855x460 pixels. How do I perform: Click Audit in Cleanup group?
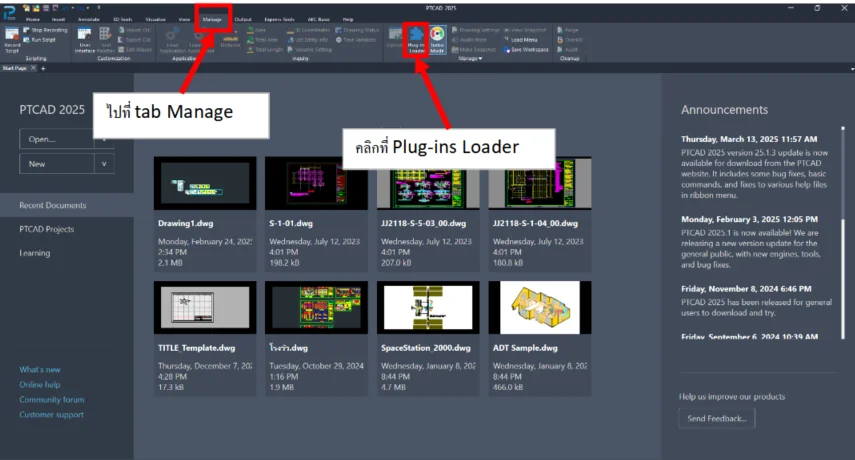point(567,50)
